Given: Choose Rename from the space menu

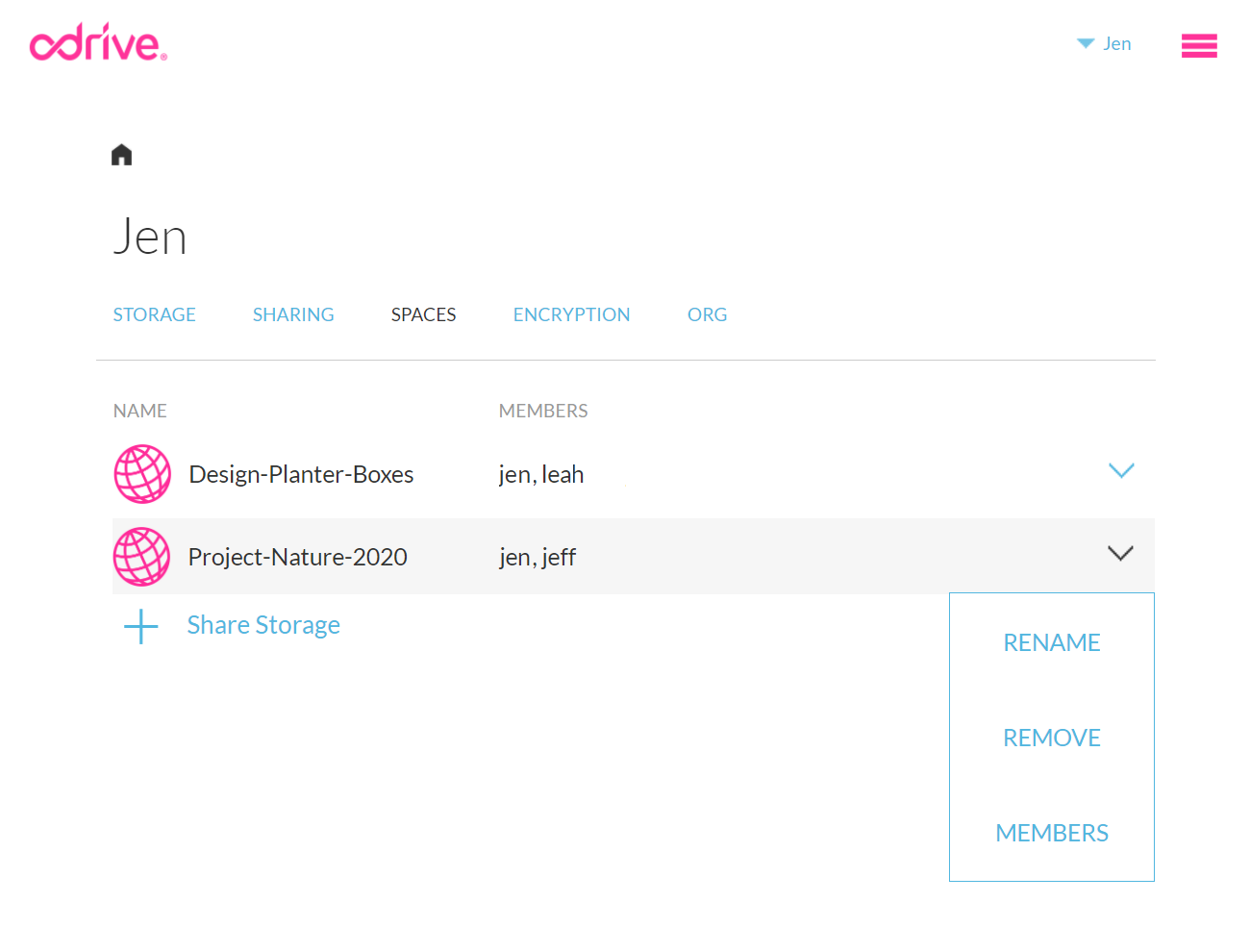Looking at the screenshot, I should [1051, 642].
